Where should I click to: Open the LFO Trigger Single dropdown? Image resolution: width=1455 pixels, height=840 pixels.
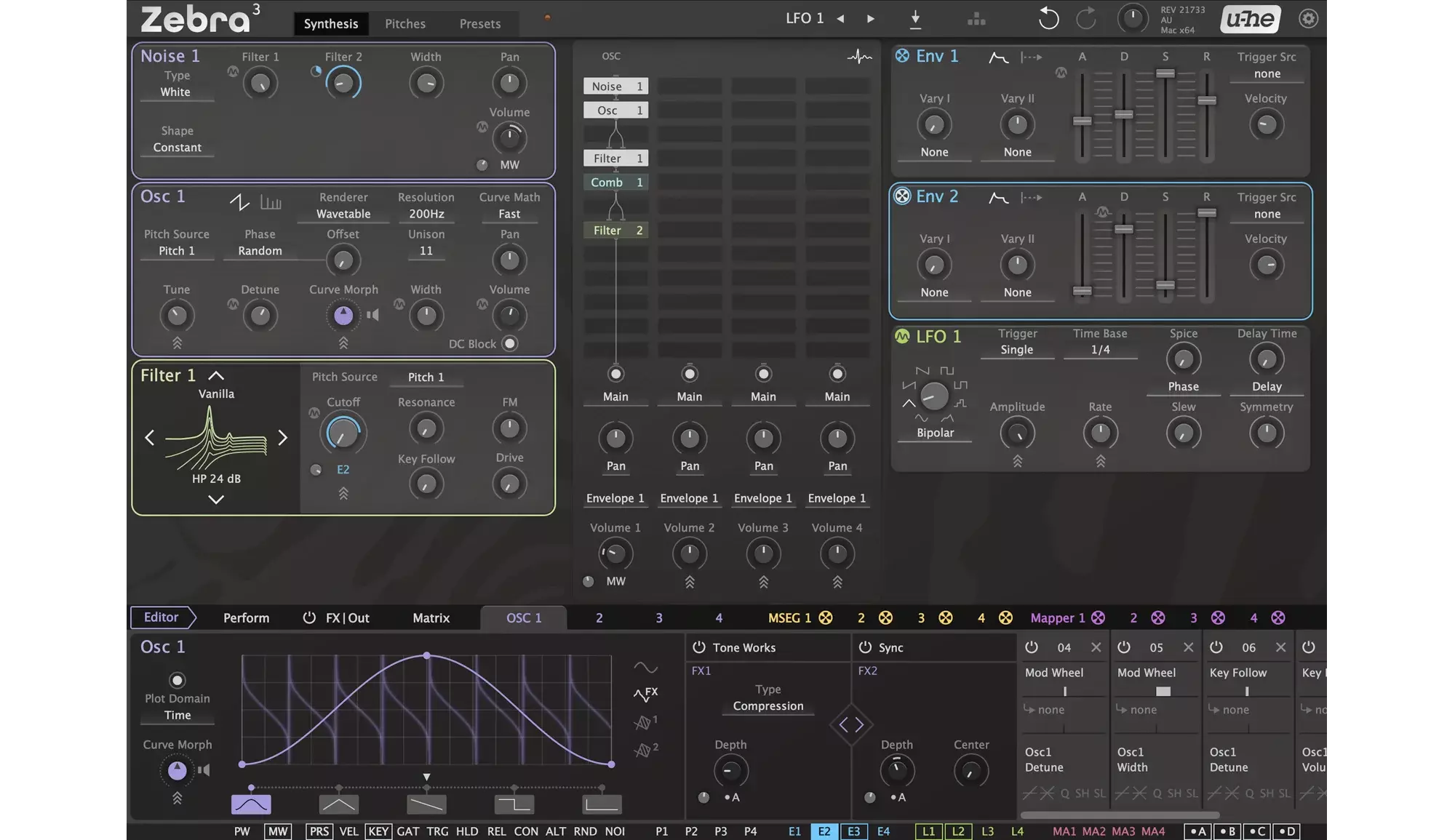click(1016, 350)
